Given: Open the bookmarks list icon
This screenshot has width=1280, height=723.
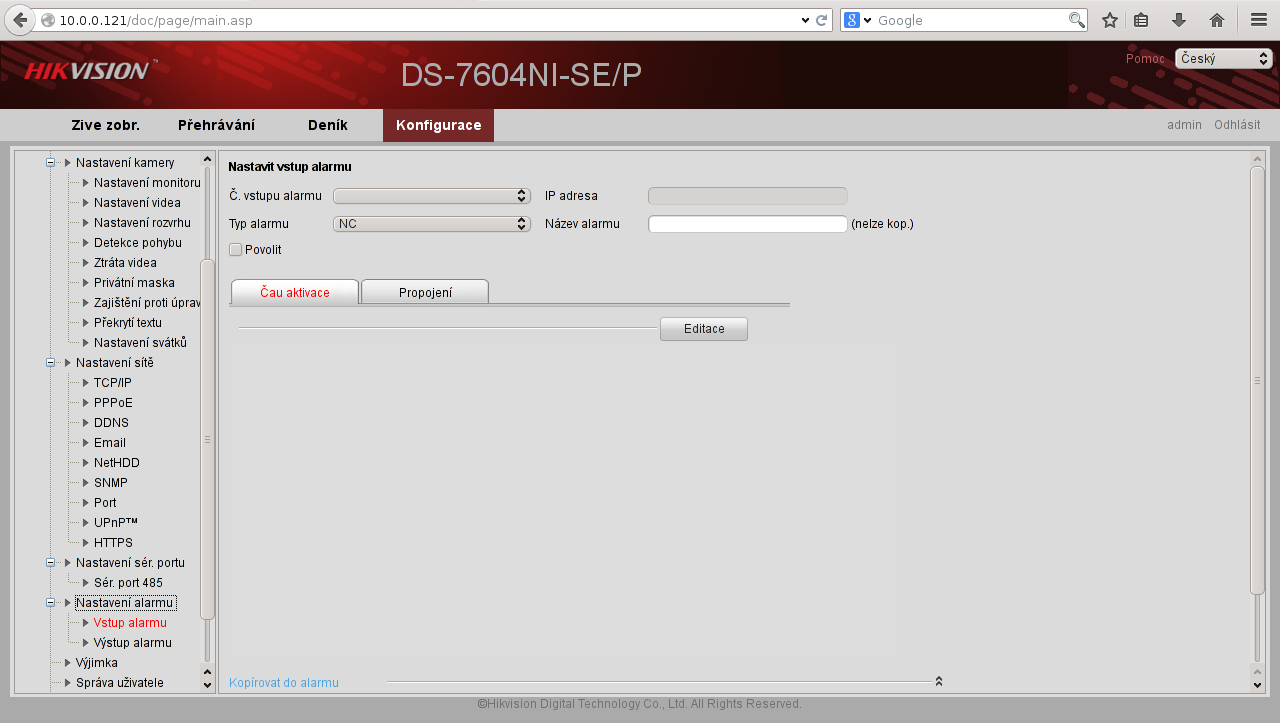Looking at the screenshot, I should coord(1141,20).
